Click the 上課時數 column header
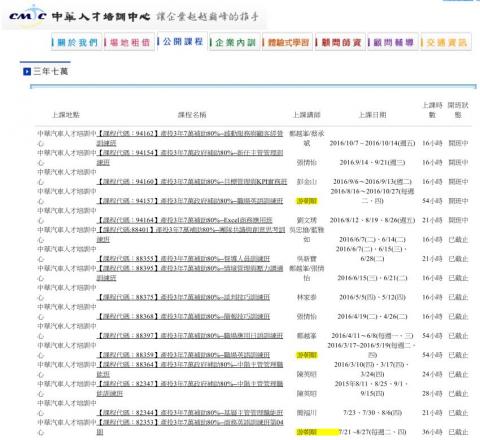The height and width of the screenshot is (440, 480). tap(432, 110)
